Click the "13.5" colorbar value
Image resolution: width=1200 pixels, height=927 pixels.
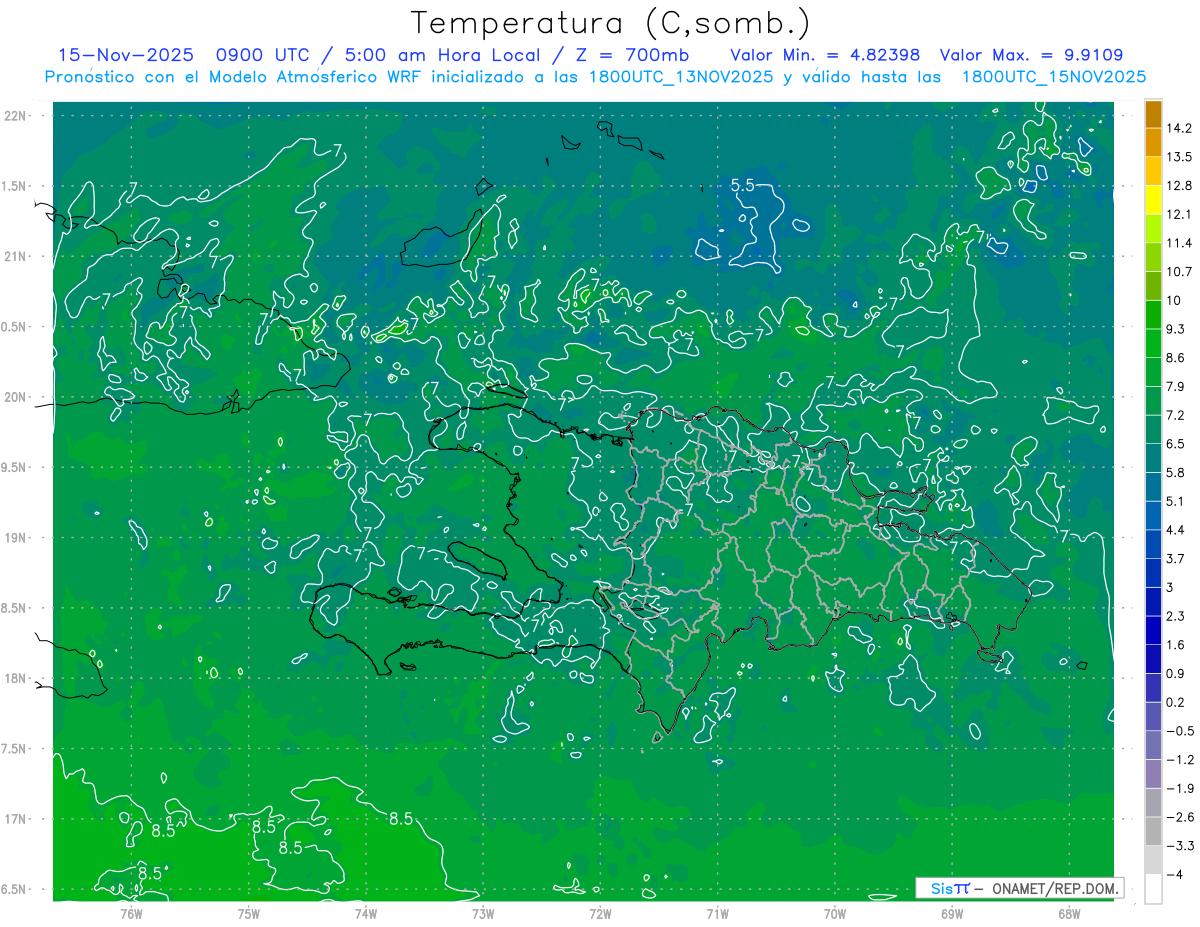coord(1179,157)
